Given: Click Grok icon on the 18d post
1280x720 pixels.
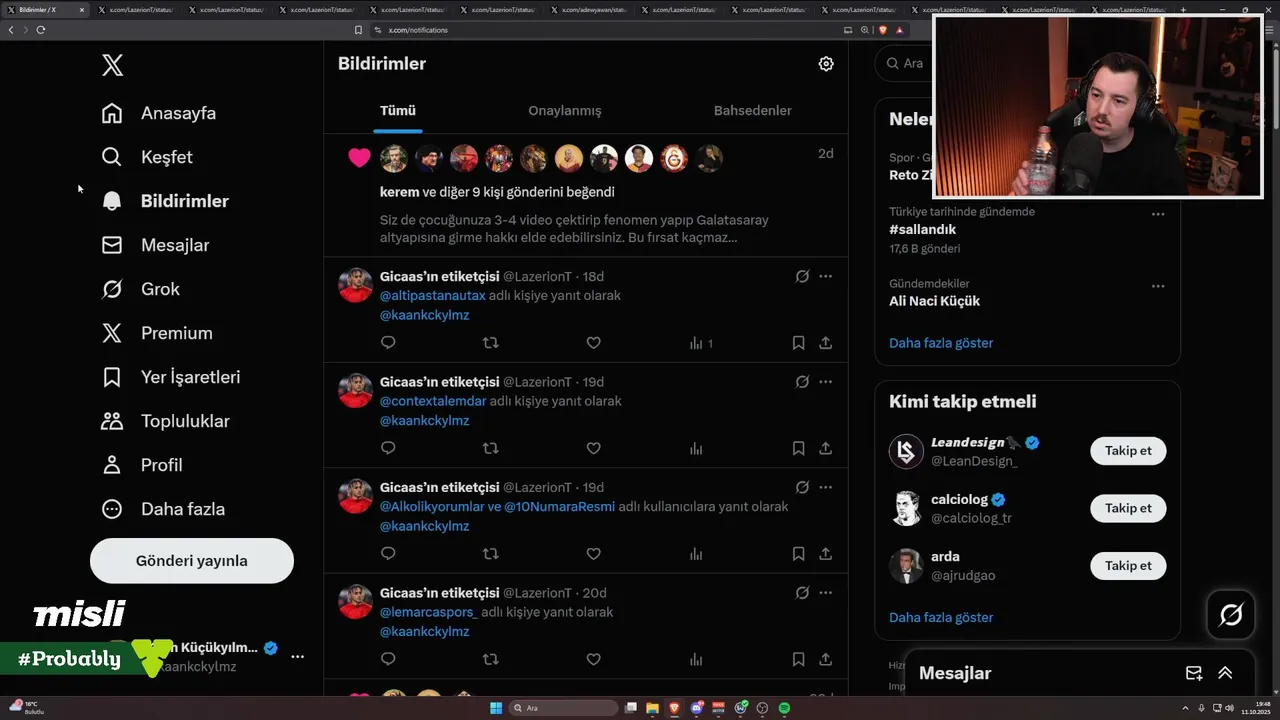Looking at the screenshot, I should click(802, 276).
